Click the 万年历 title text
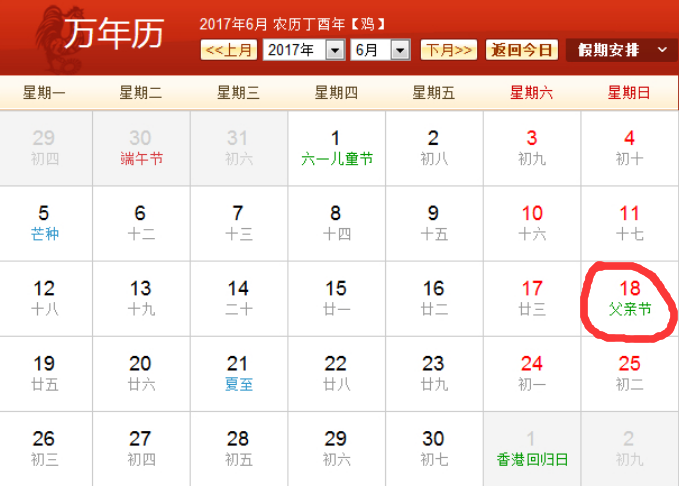Screen dimensions: 679x486 (112, 35)
